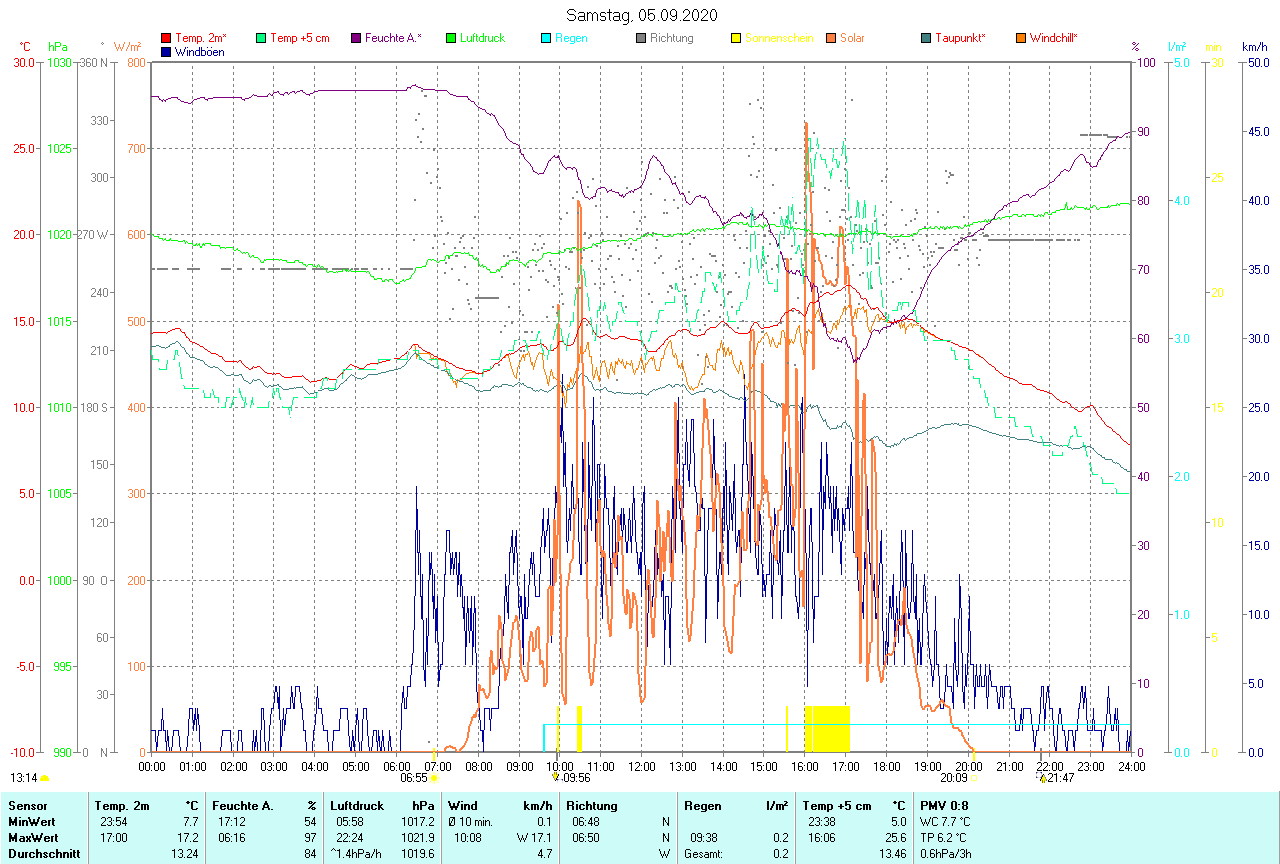Click the Feuchte A. table column header
Image resolution: width=1280 pixels, height=864 pixels.
(x=241, y=806)
